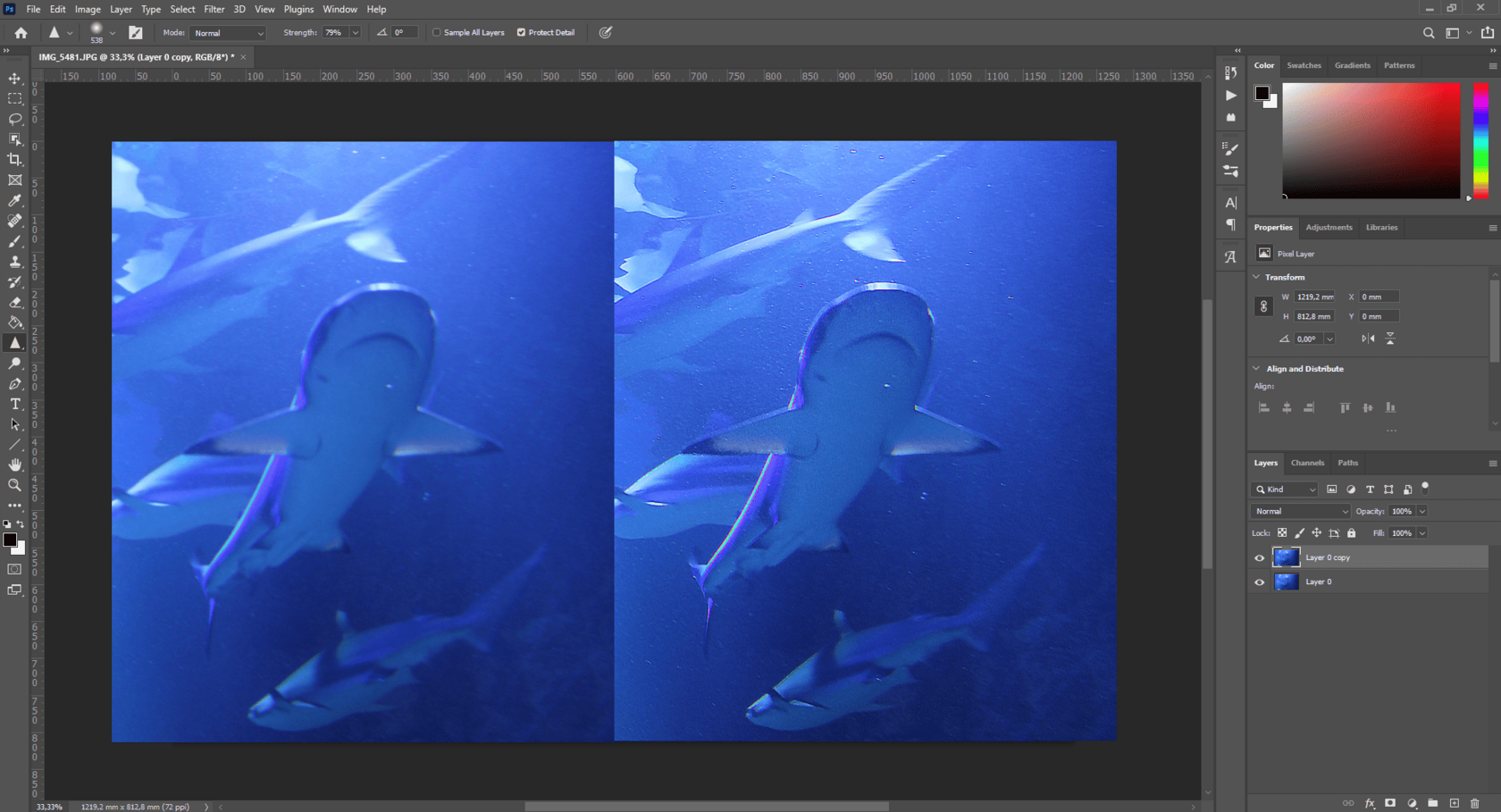Open the Add layer mask icon
This screenshot has width=1501, height=812.
coord(1390,802)
